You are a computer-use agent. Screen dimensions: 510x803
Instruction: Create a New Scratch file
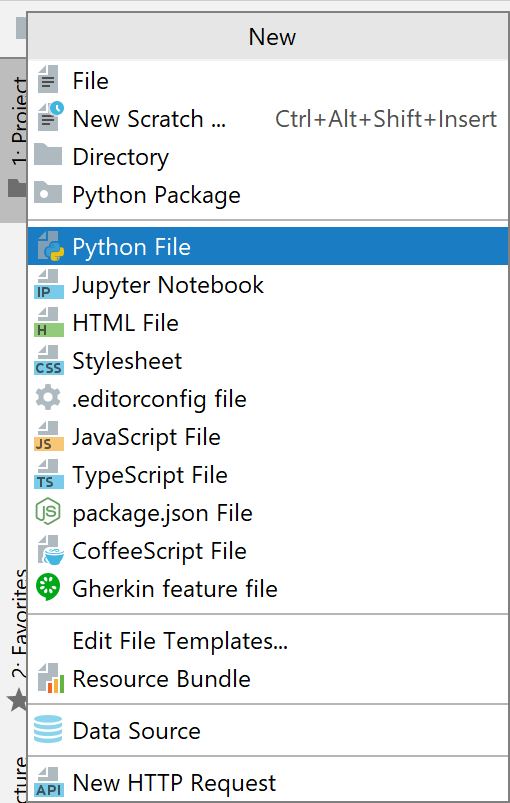pyautogui.click(x=268, y=118)
